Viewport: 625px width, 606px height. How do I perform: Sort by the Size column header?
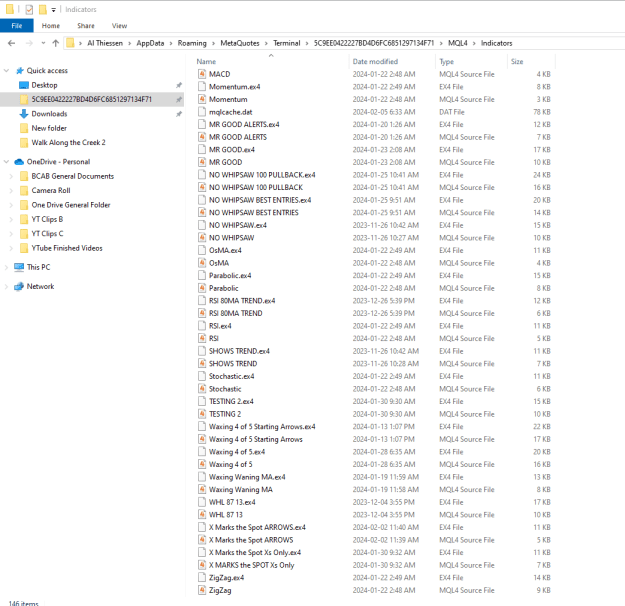tap(517, 61)
